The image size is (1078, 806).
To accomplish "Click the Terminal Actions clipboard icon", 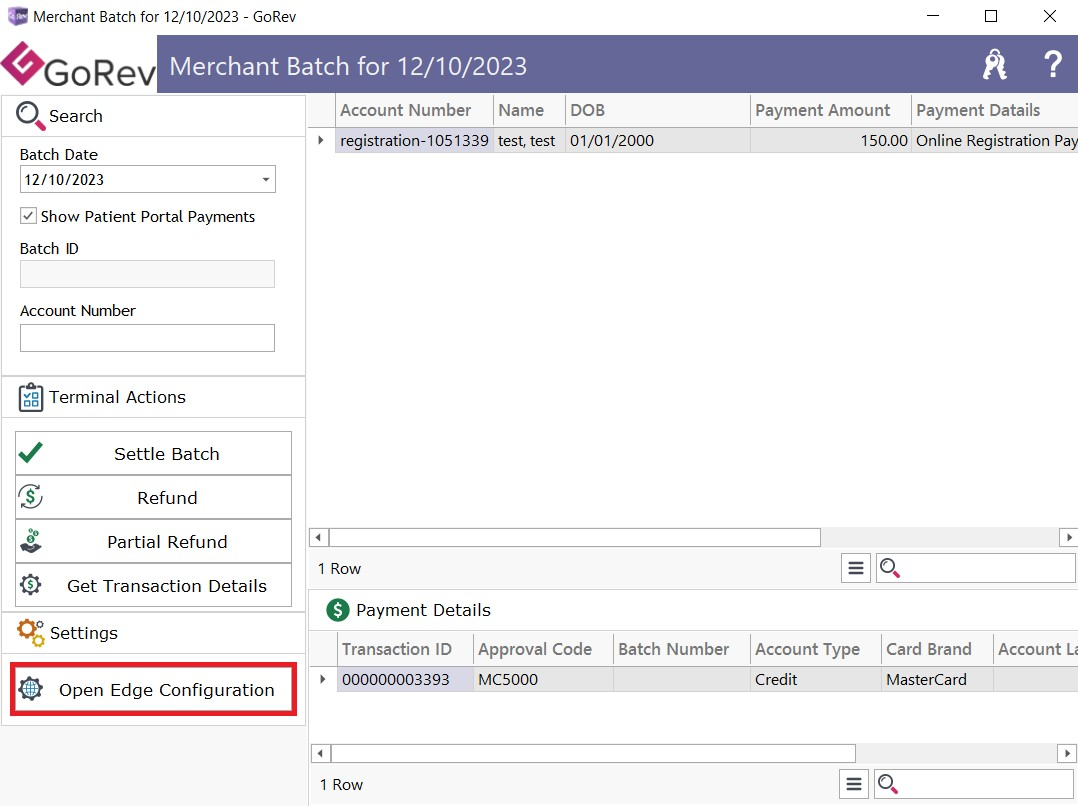I will point(31,397).
